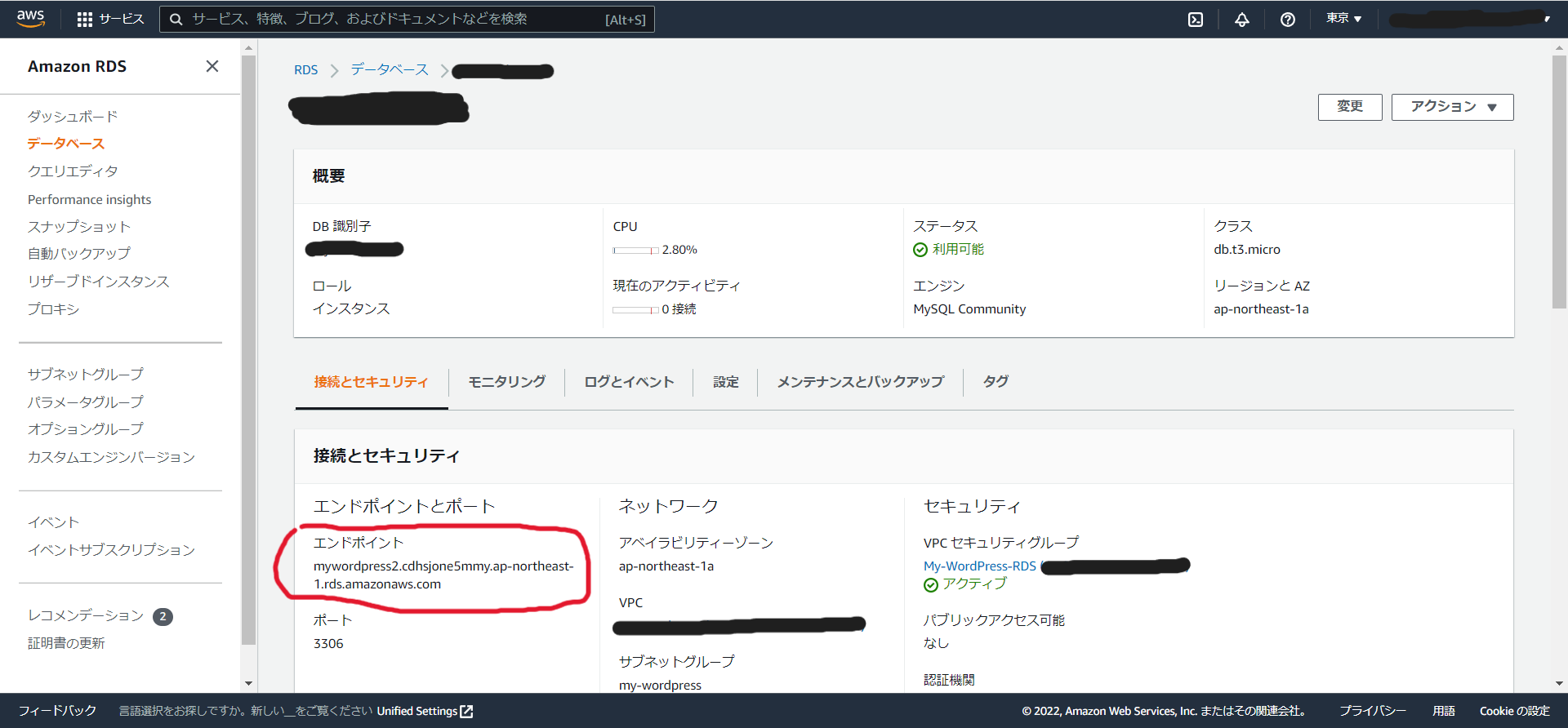Select db.t3.micro class value
Image resolution: width=1568 pixels, height=728 pixels.
[x=1247, y=250]
